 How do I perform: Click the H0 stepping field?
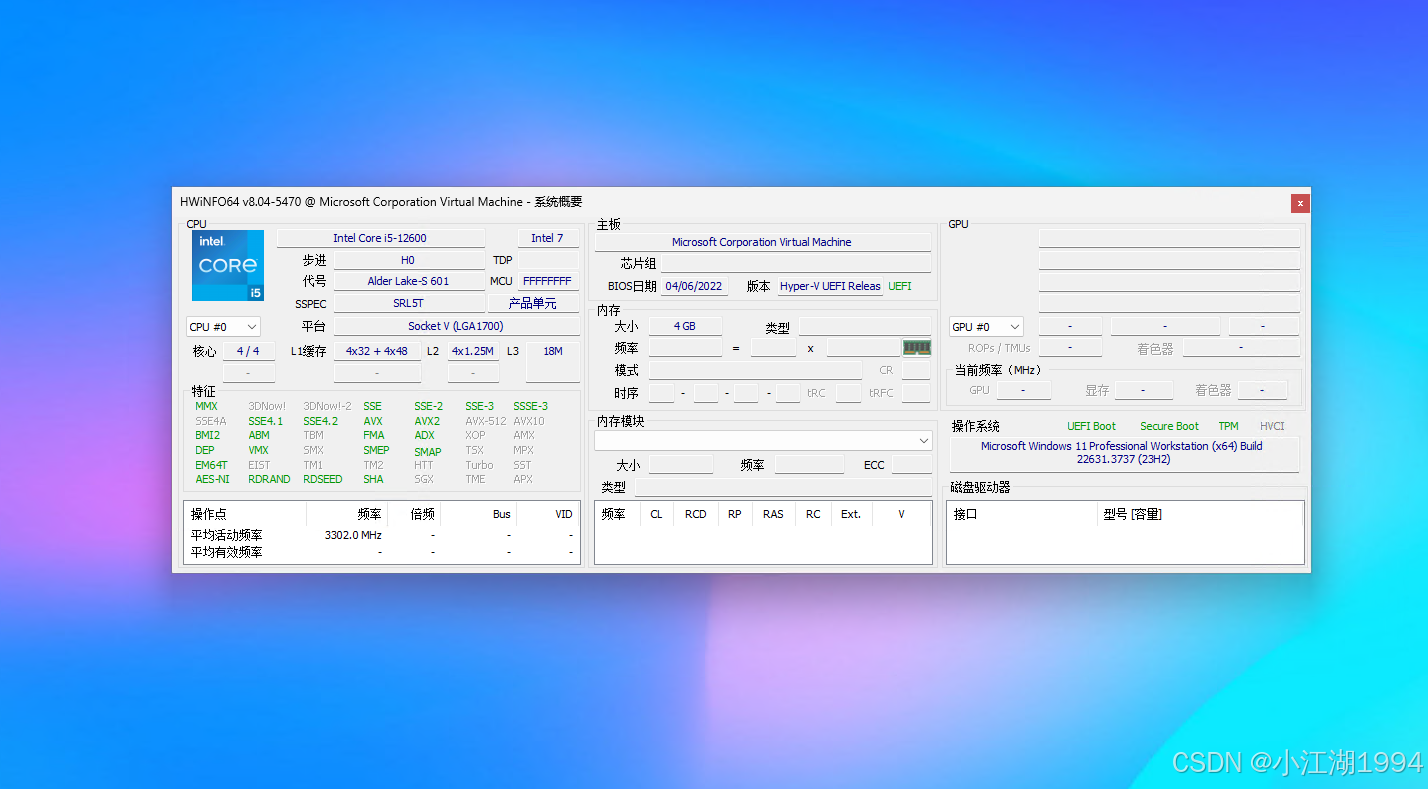tap(407, 260)
